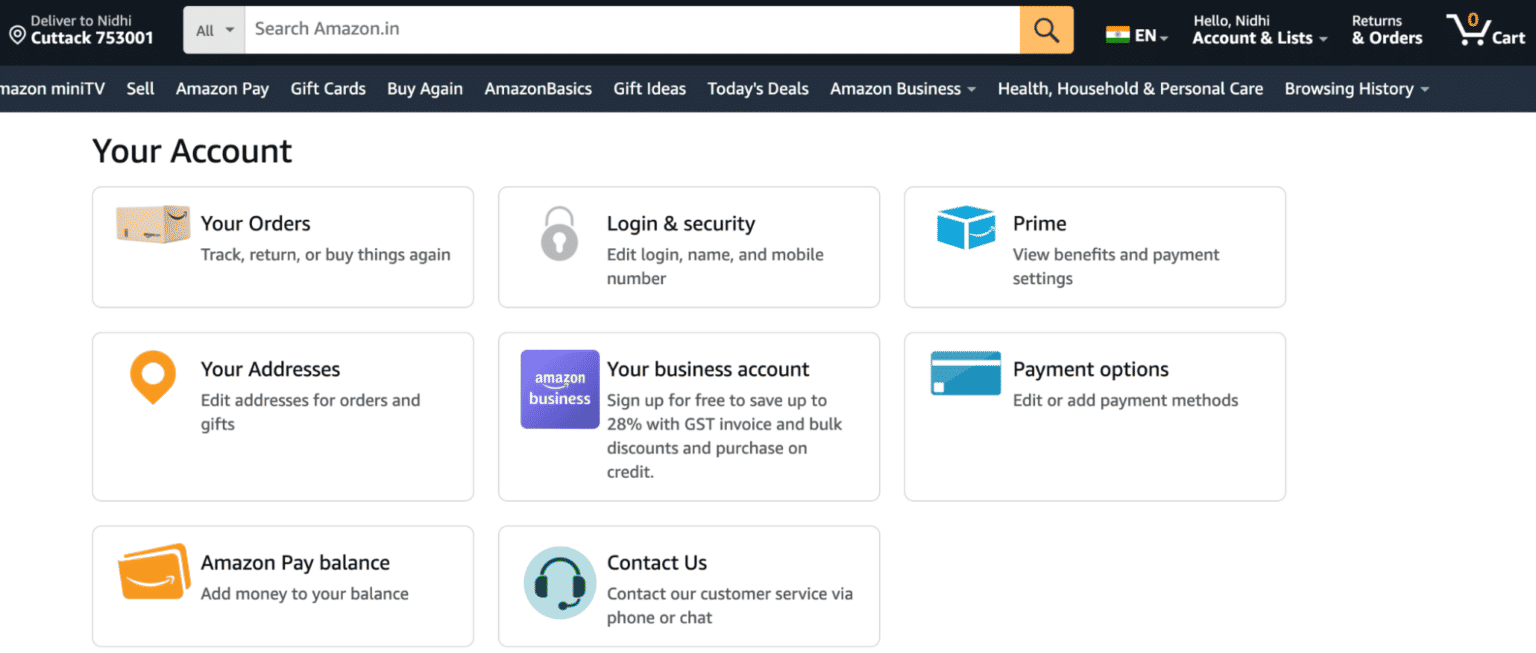Click the Amazon Pay balance wallet icon

coord(152,571)
